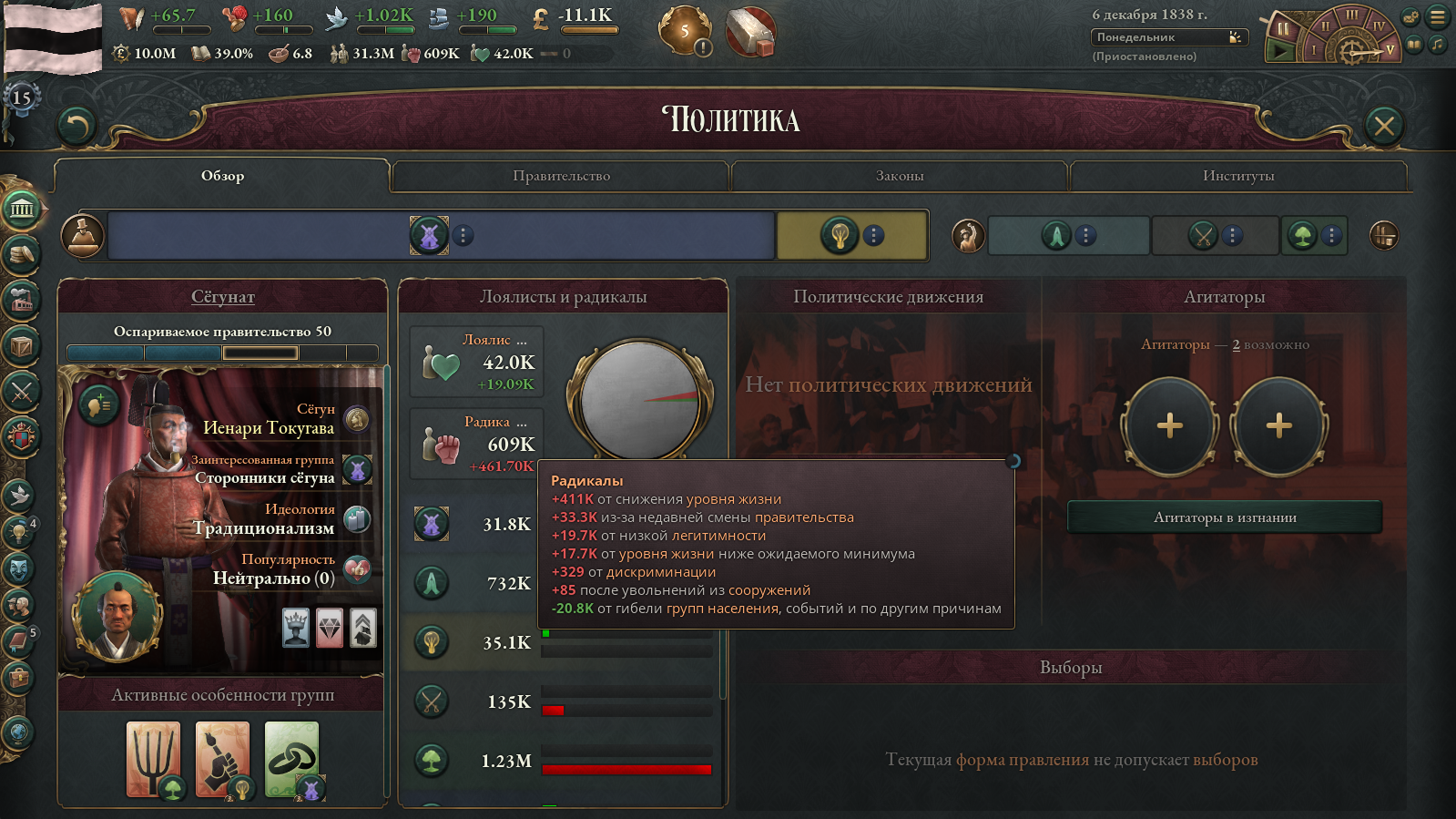Set game speed to level V
The height and width of the screenshot is (819, 1456).
click(1390, 49)
